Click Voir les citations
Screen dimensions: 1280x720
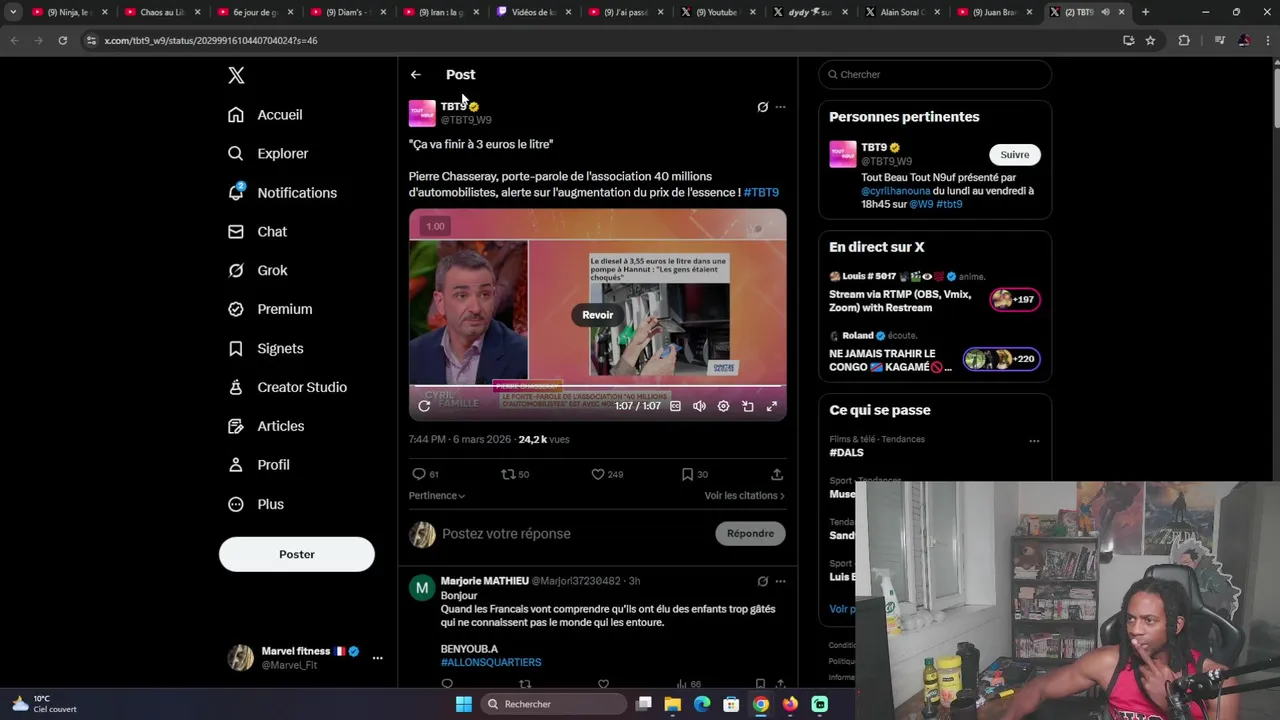744,496
